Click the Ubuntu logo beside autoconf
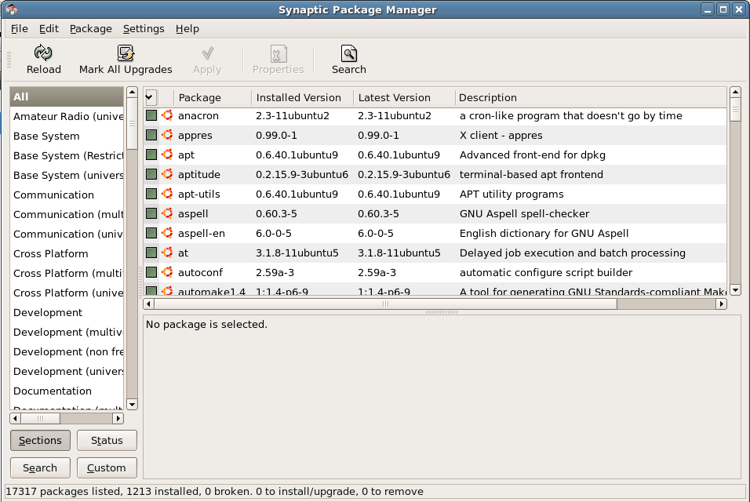This screenshot has width=750, height=502. coord(167,272)
